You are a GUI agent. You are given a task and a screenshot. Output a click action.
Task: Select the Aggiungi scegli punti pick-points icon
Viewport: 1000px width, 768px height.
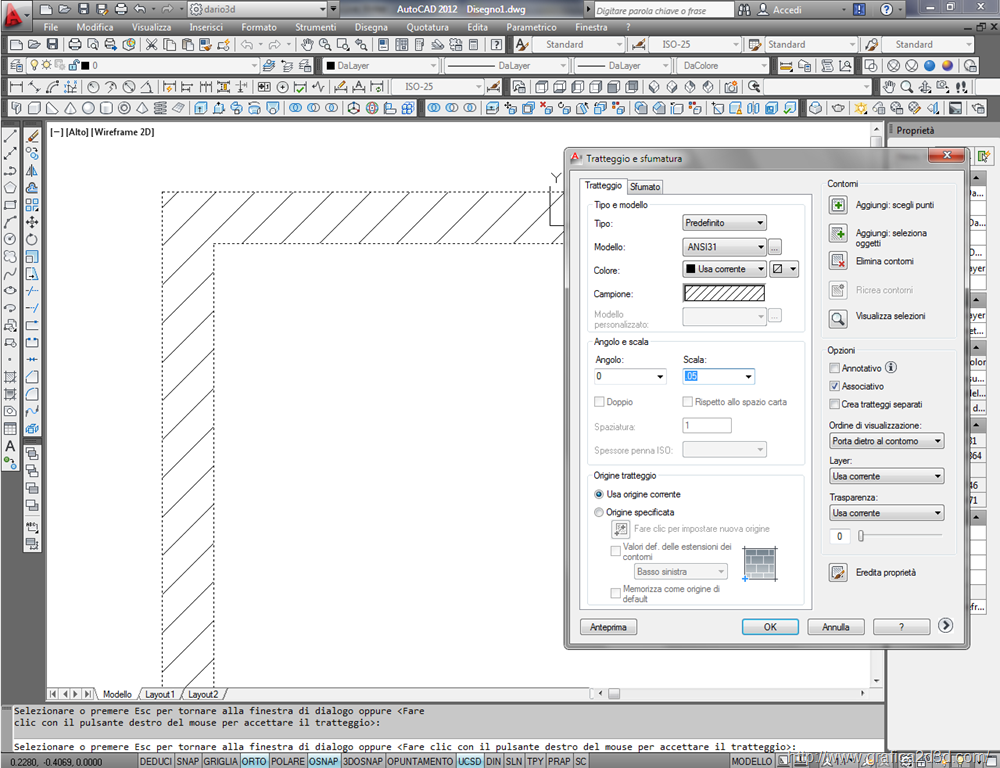[x=837, y=204]
